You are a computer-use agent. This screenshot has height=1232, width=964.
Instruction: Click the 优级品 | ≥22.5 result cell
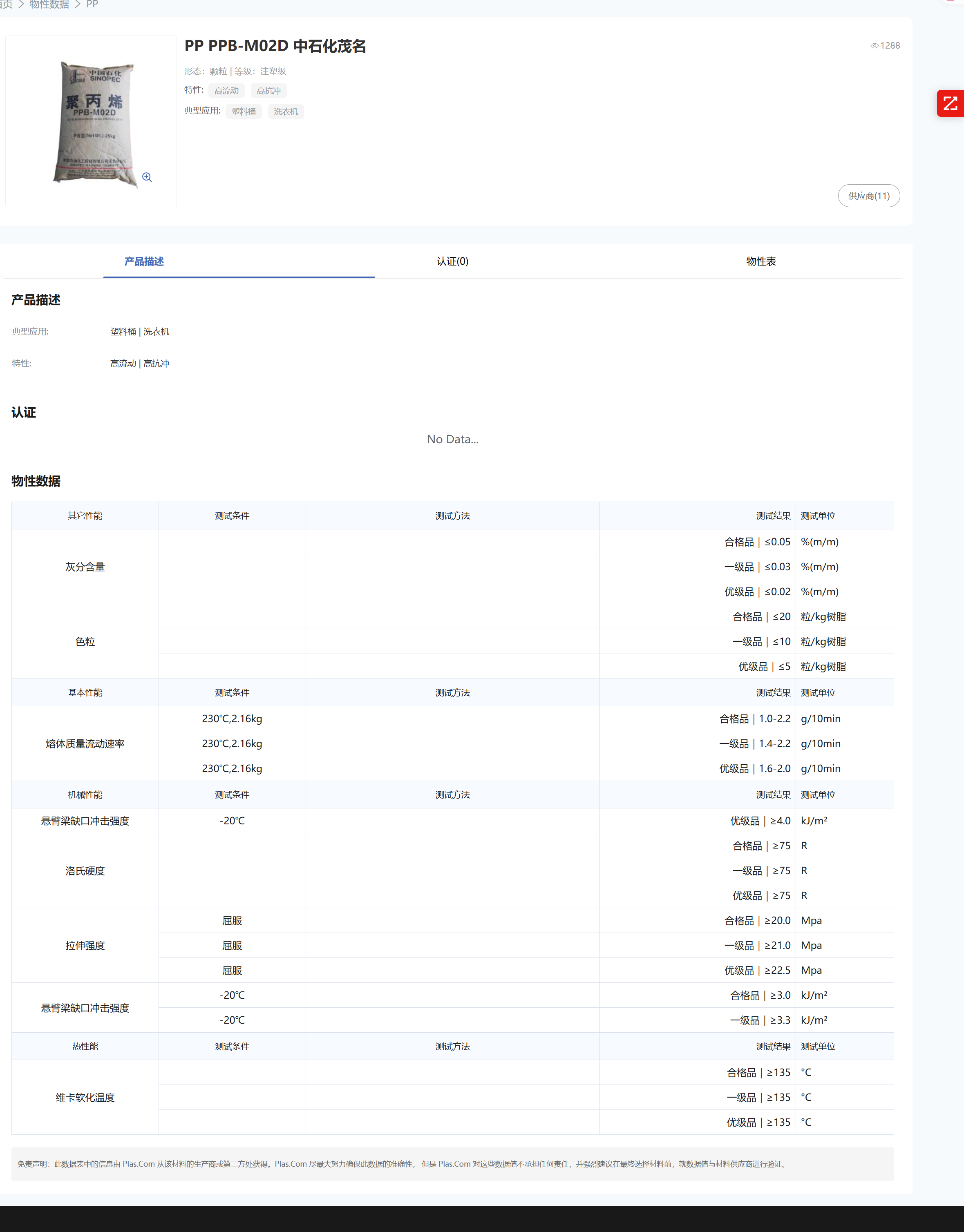[698, 970]
